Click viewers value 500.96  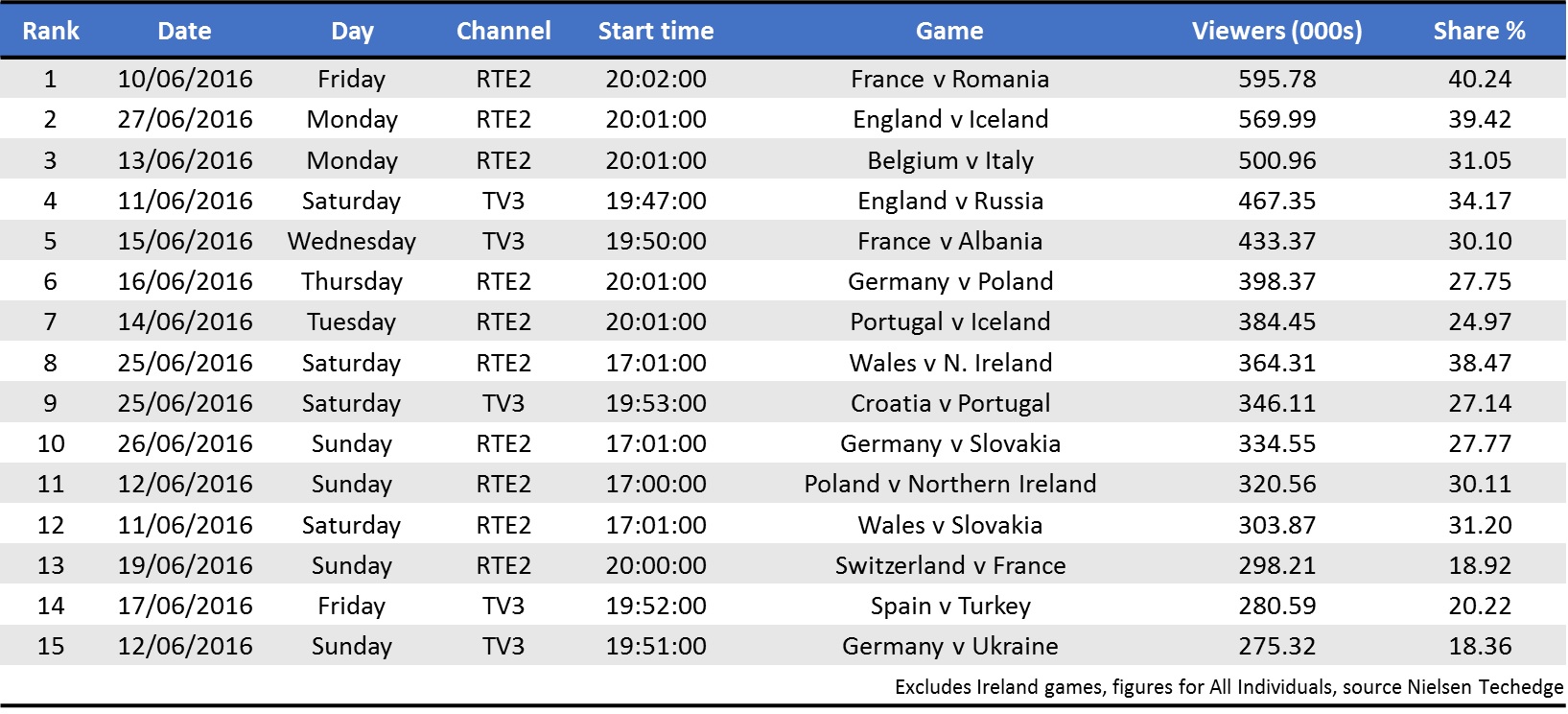[1276, 160]
